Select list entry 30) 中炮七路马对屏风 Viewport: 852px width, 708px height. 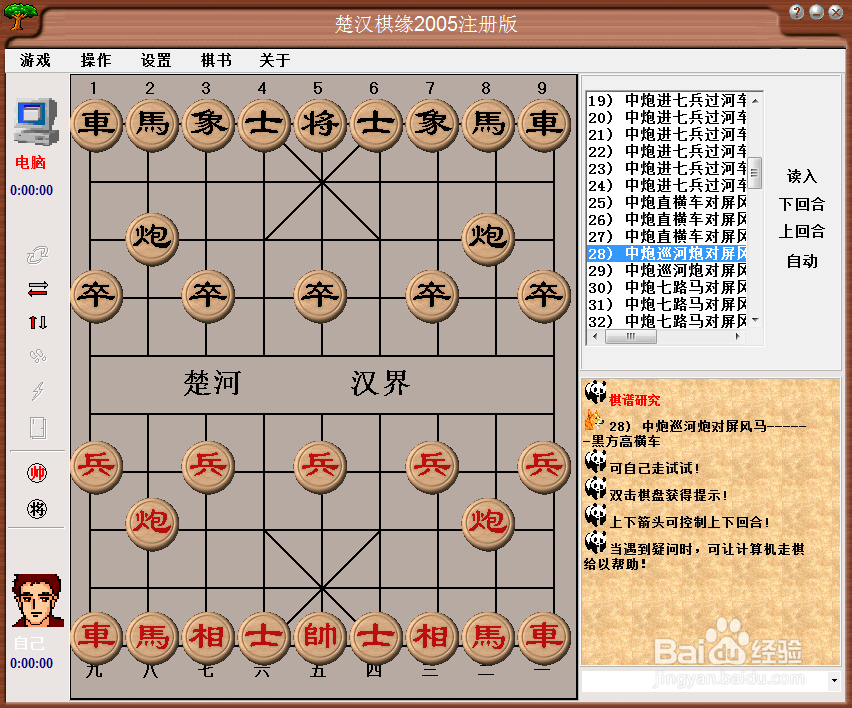click(x=667, y=287)
